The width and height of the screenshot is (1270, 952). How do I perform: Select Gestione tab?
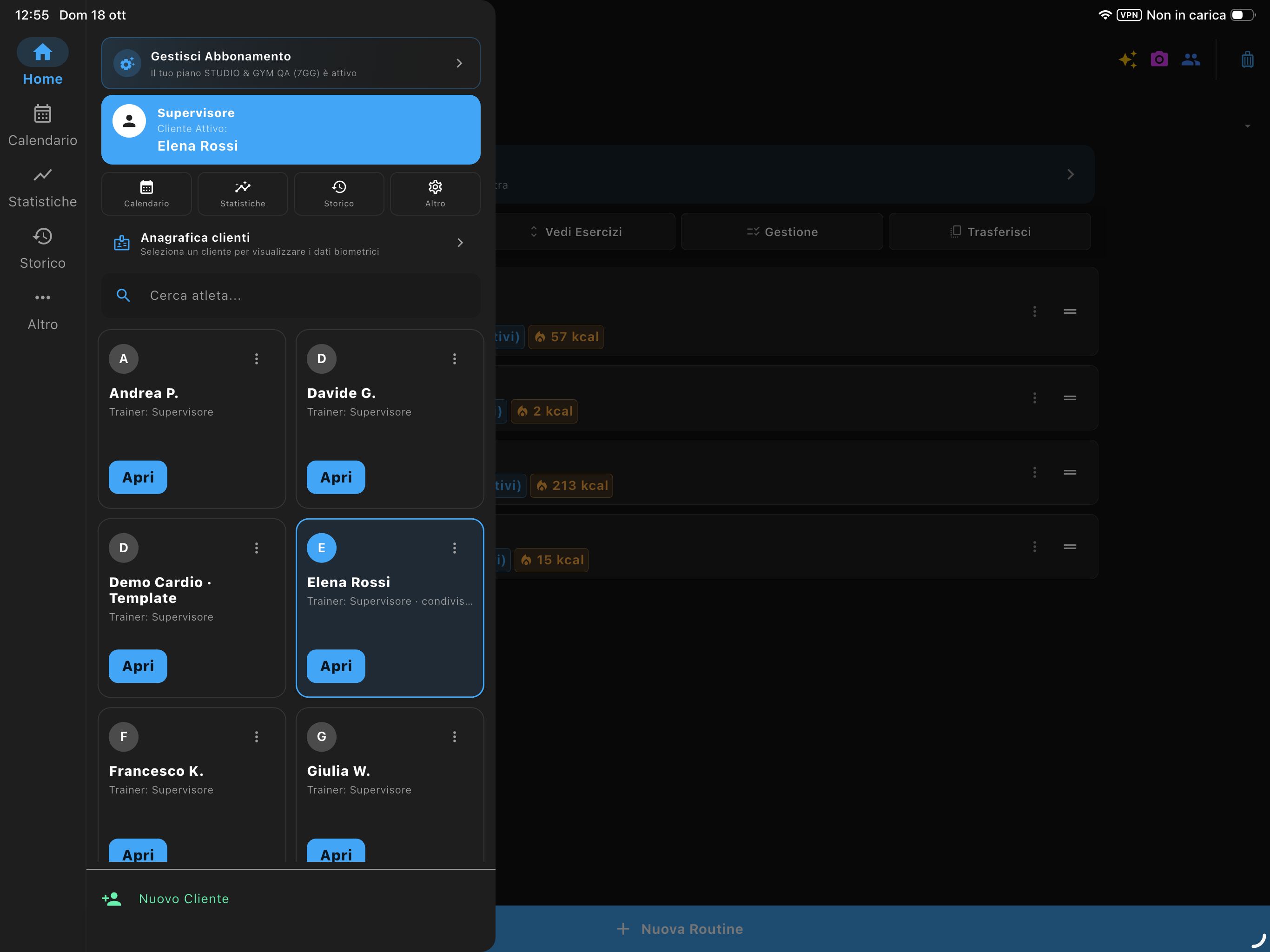[782, 232]
